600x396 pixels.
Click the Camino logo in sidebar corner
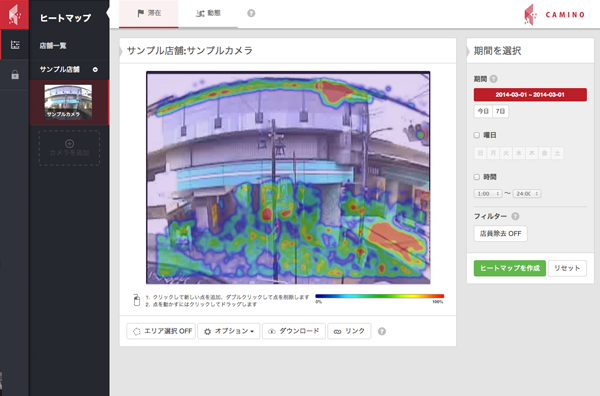click(14, 15)
